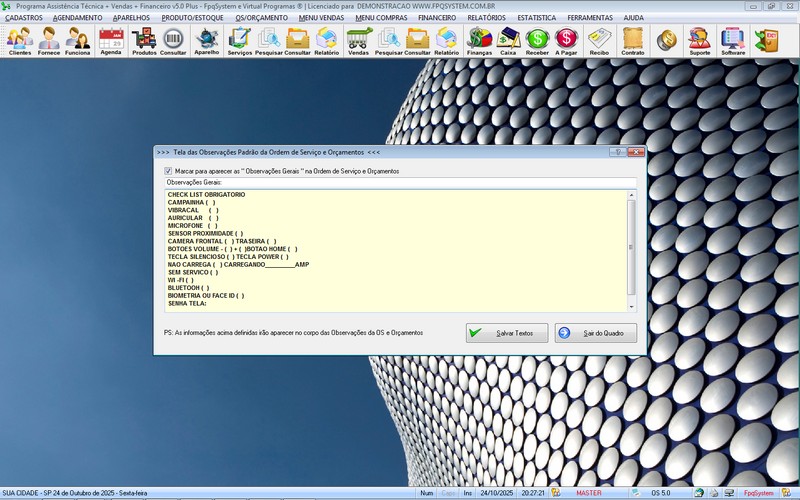Open the Clientes toolbar icon

[20, 41]
